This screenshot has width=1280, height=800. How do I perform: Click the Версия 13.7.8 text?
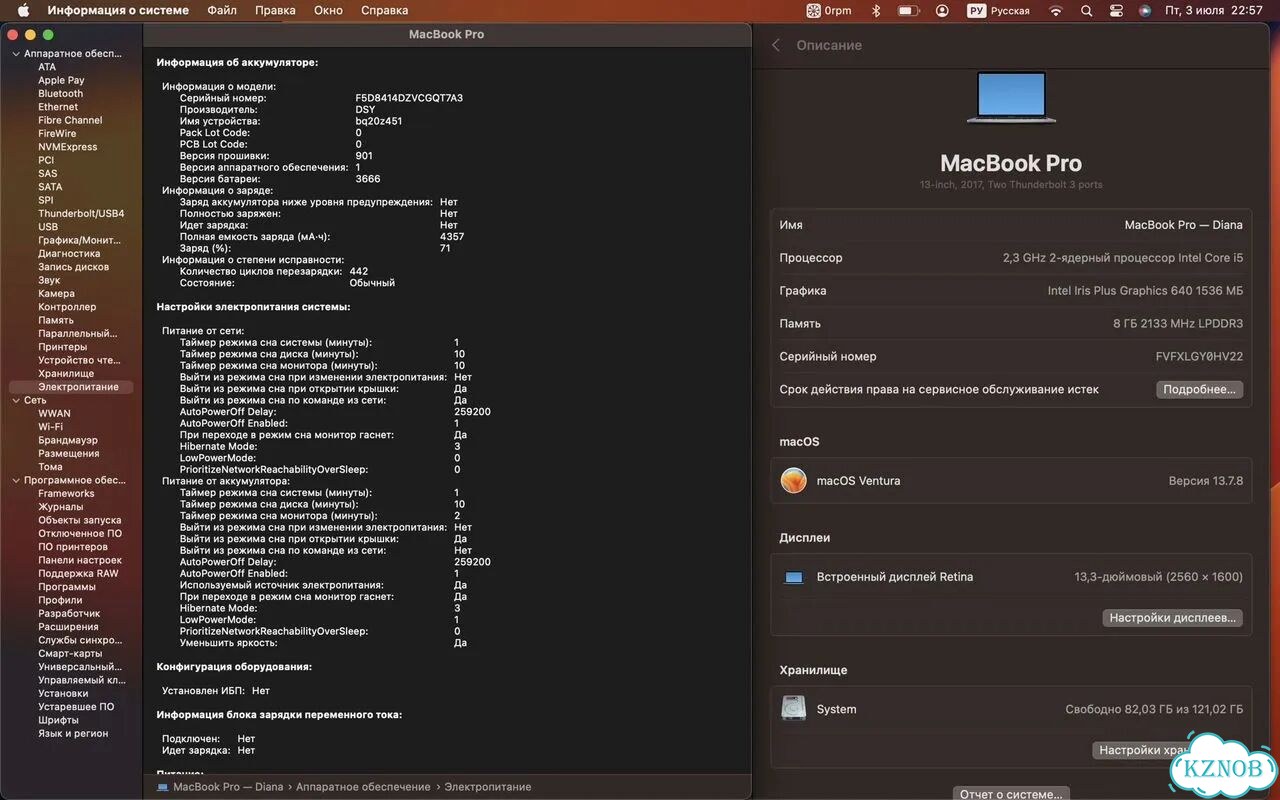point(1206,481)
